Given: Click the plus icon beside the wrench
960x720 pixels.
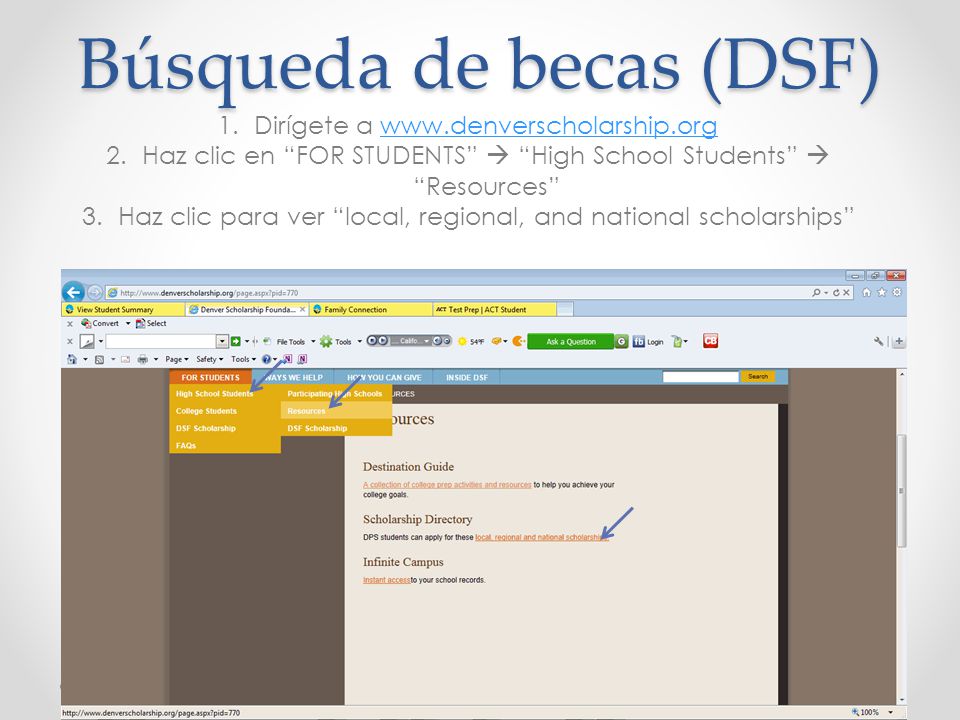Looking at the screenshot, I should (899, 342).
